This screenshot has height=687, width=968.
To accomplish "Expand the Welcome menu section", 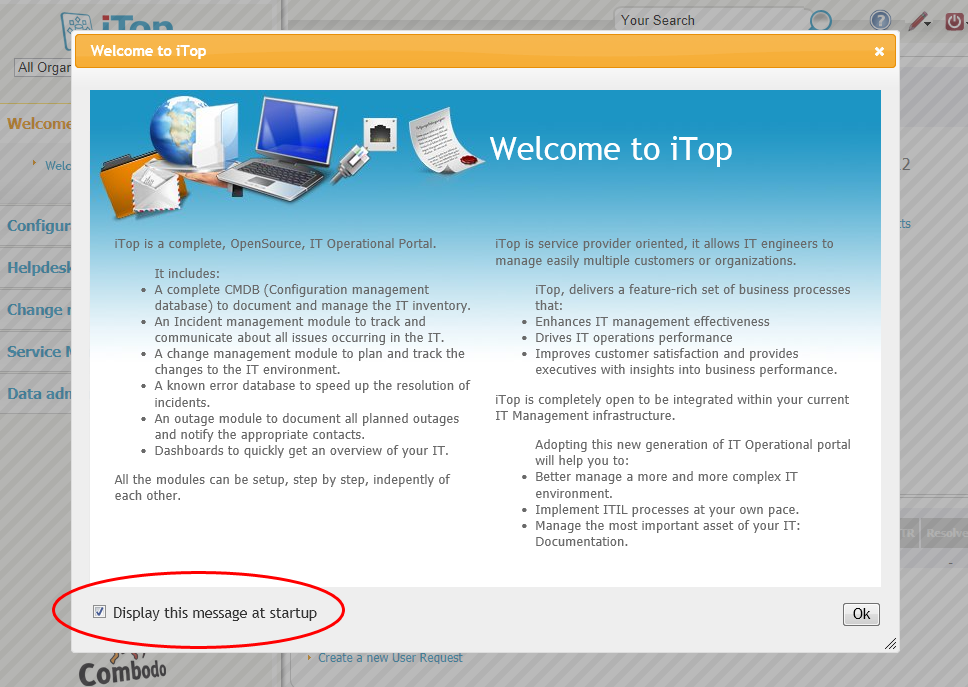I will point(38,124).
